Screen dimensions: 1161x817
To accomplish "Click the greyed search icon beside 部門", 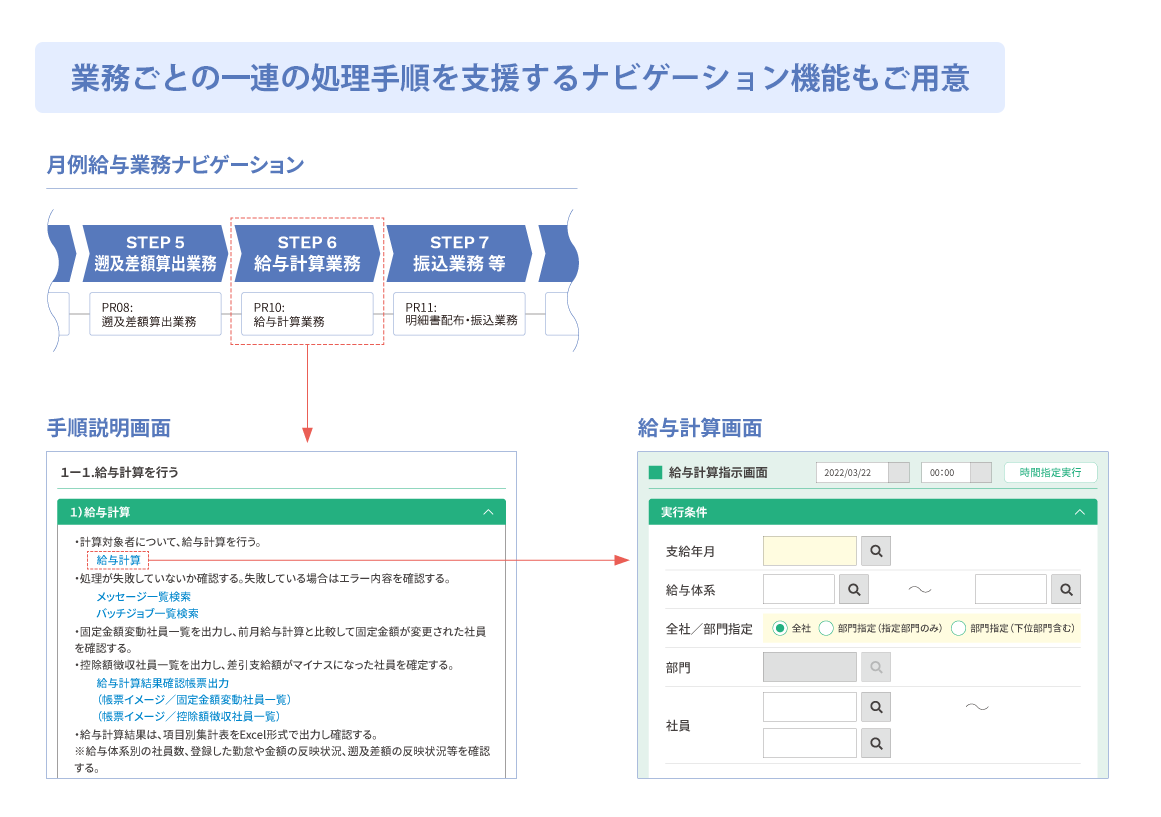I will 876,667.
